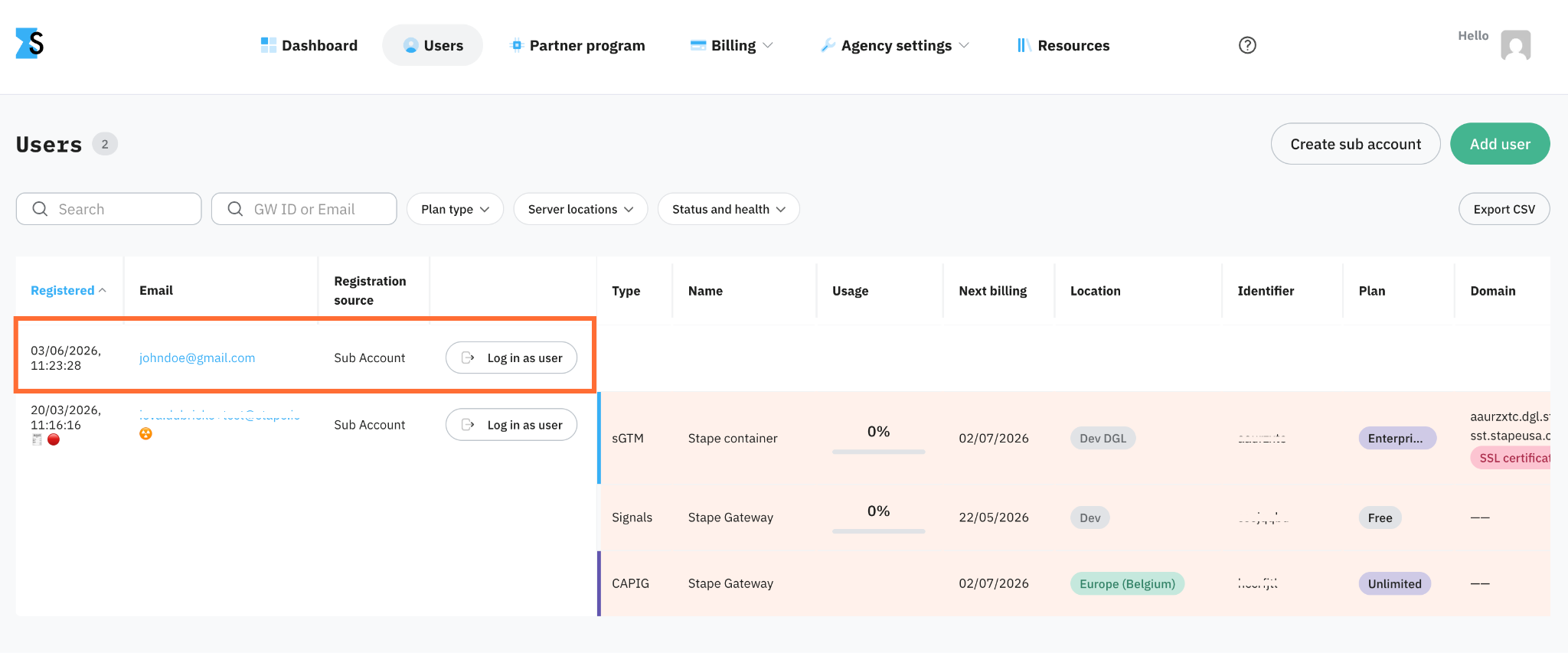Screen dimensions: 1568x653
Task: Click the sGTM usage progress bar
Action: [x=878, y=452]
